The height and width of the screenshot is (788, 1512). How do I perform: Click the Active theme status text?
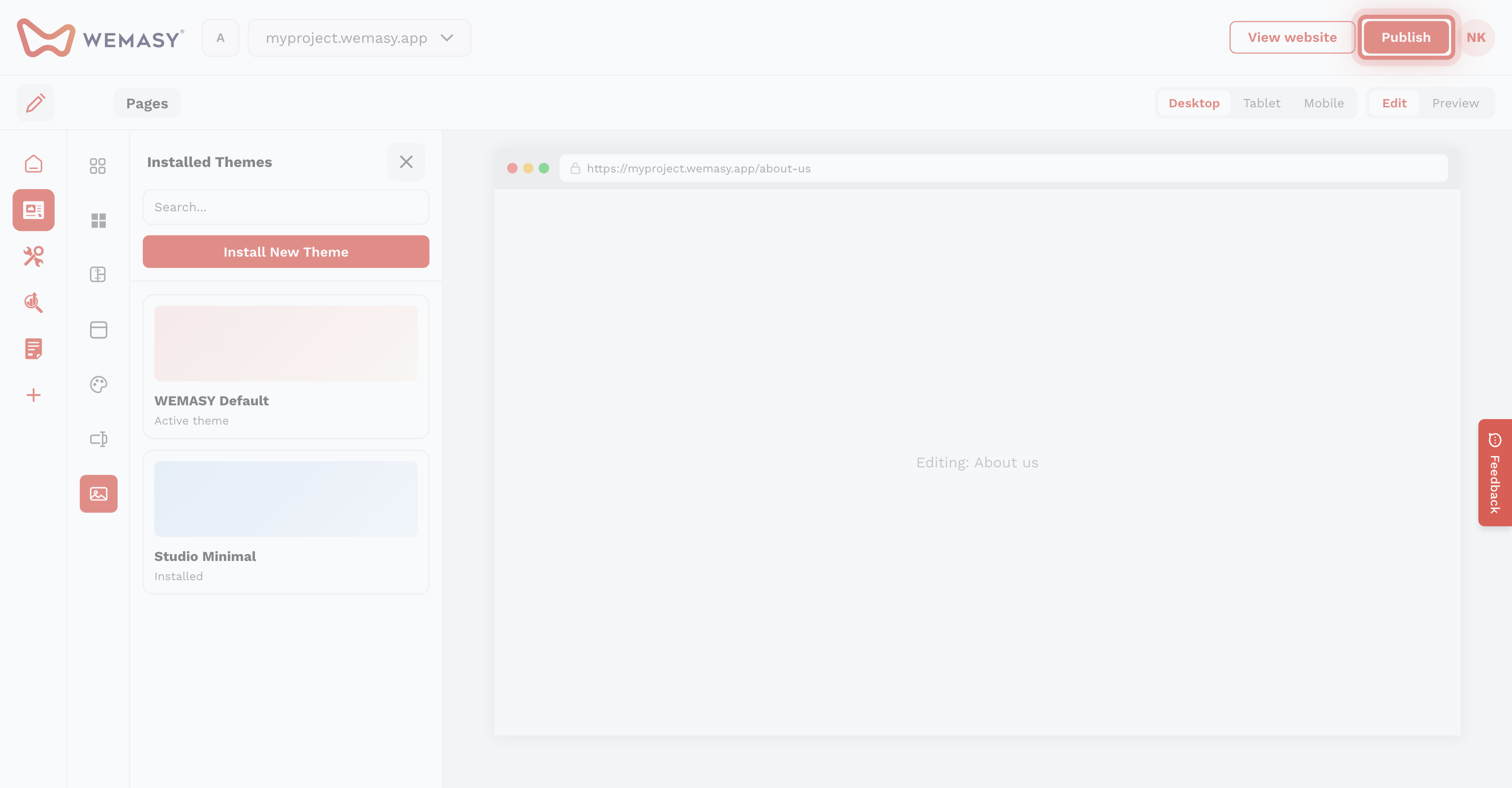pyautogui.click(x=191, y=421)
